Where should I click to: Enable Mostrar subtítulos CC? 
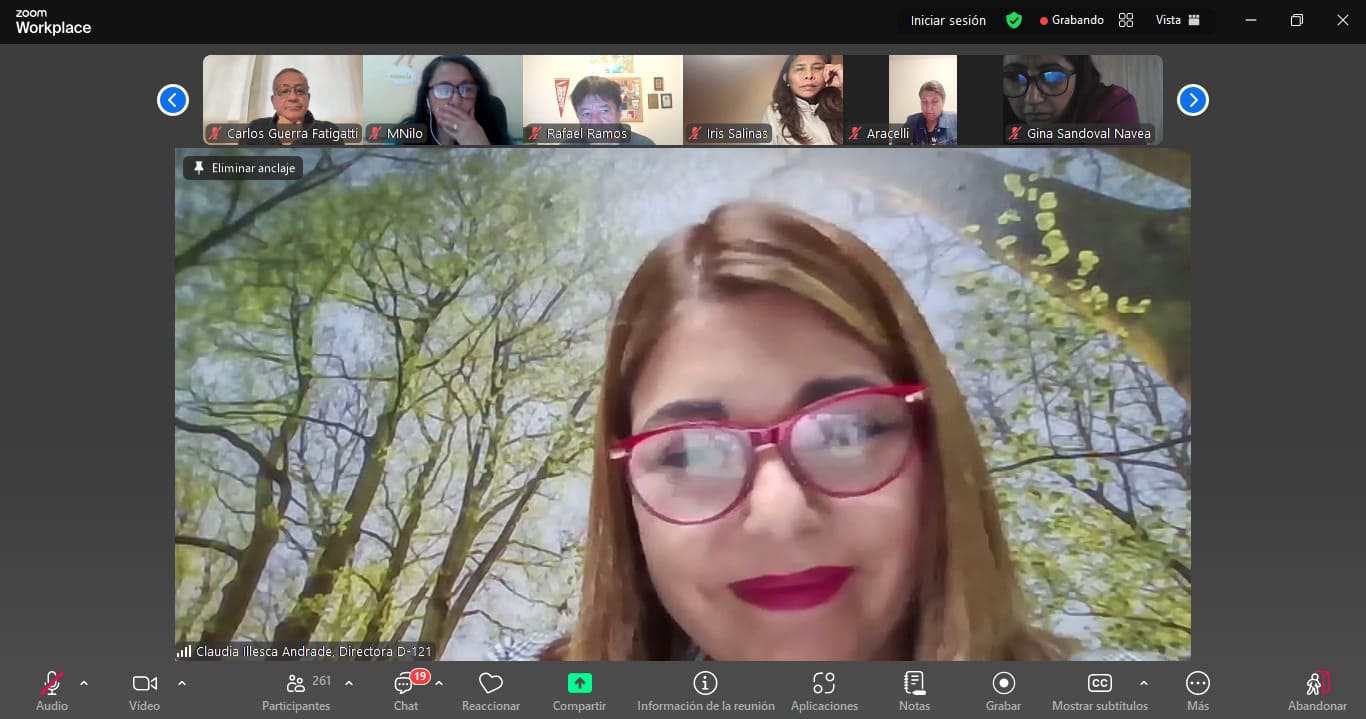[x=1100, y=690]
